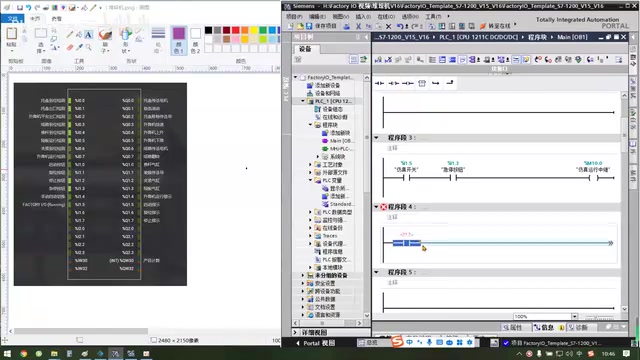This screenshot has width=640, height=360.
Task: Click the open branch instruction icon
Action: click(436, 83)
